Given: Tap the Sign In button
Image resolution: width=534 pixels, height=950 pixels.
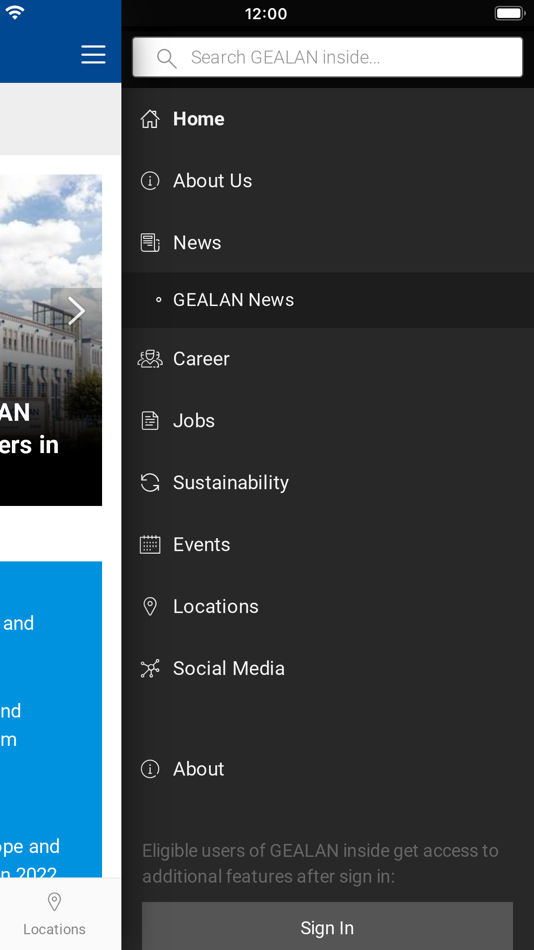Looking at the screenshot, I should [x=327, y=927].
